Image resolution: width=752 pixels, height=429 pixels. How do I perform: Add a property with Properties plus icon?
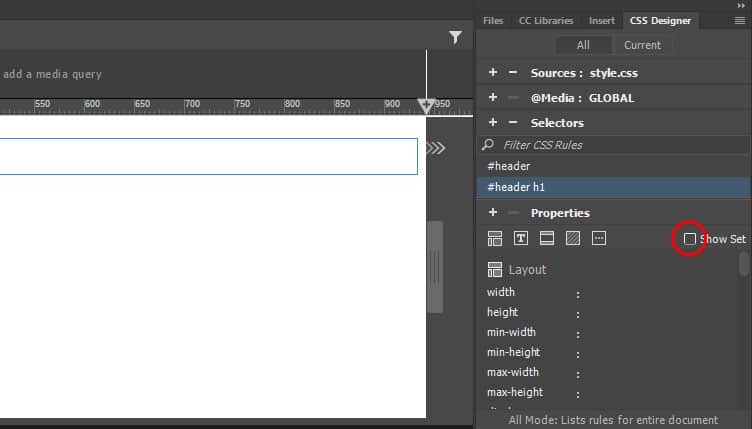tap(493, 212)
